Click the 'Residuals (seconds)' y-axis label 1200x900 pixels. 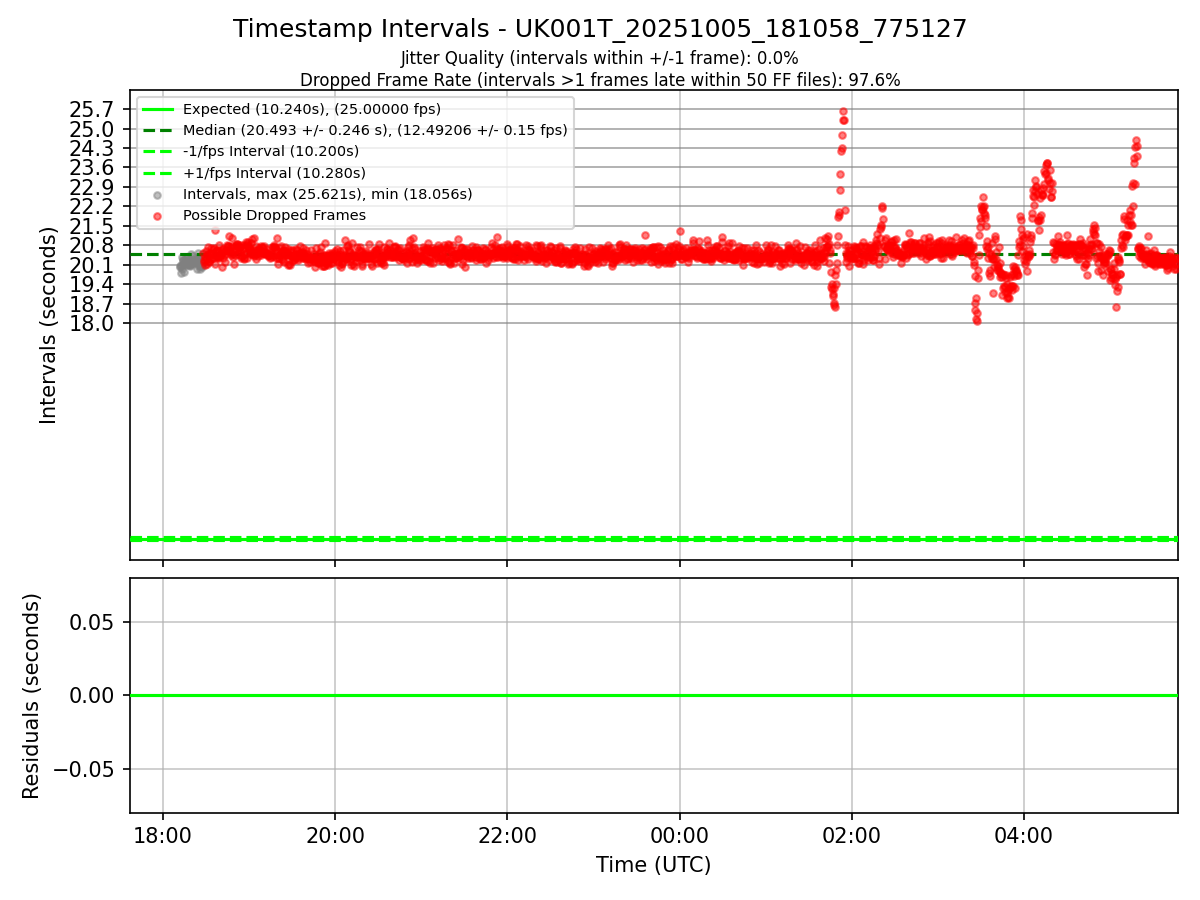point(32,696)
